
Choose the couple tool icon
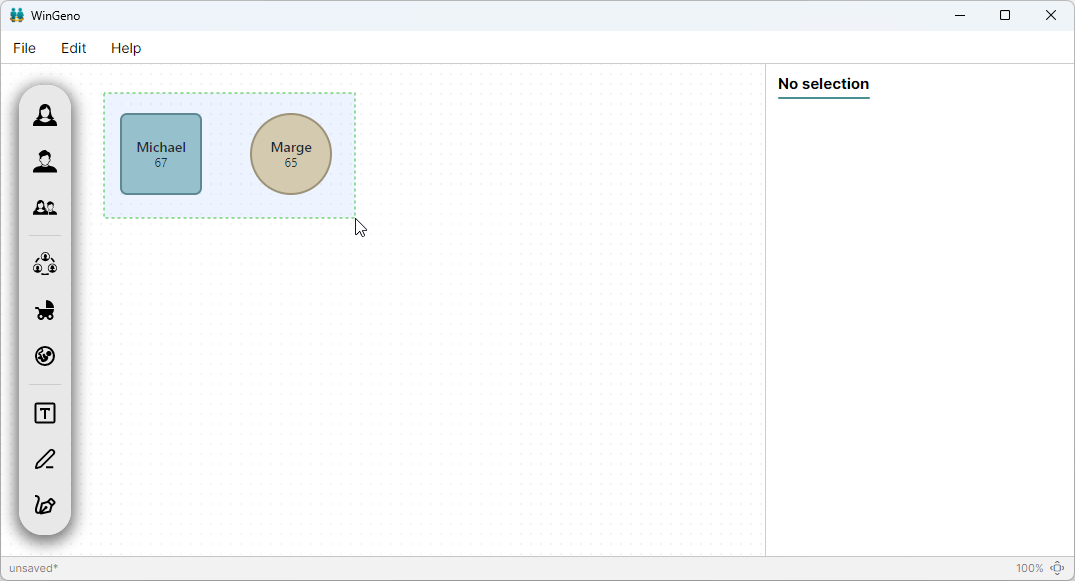click(45, 207)
